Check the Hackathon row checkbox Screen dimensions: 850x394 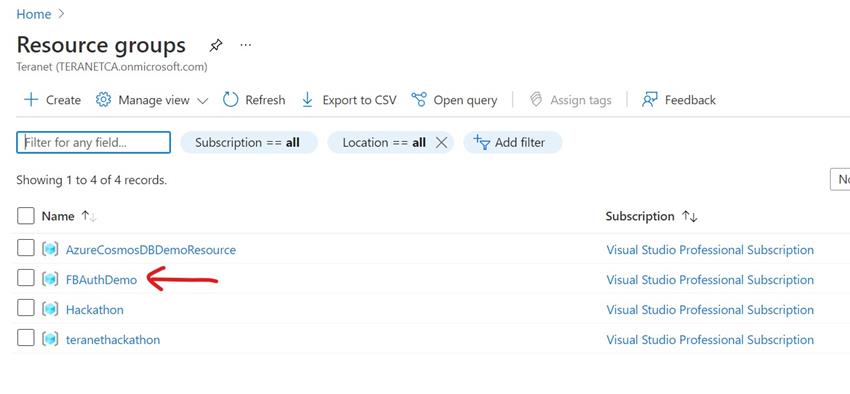point(25,308)
